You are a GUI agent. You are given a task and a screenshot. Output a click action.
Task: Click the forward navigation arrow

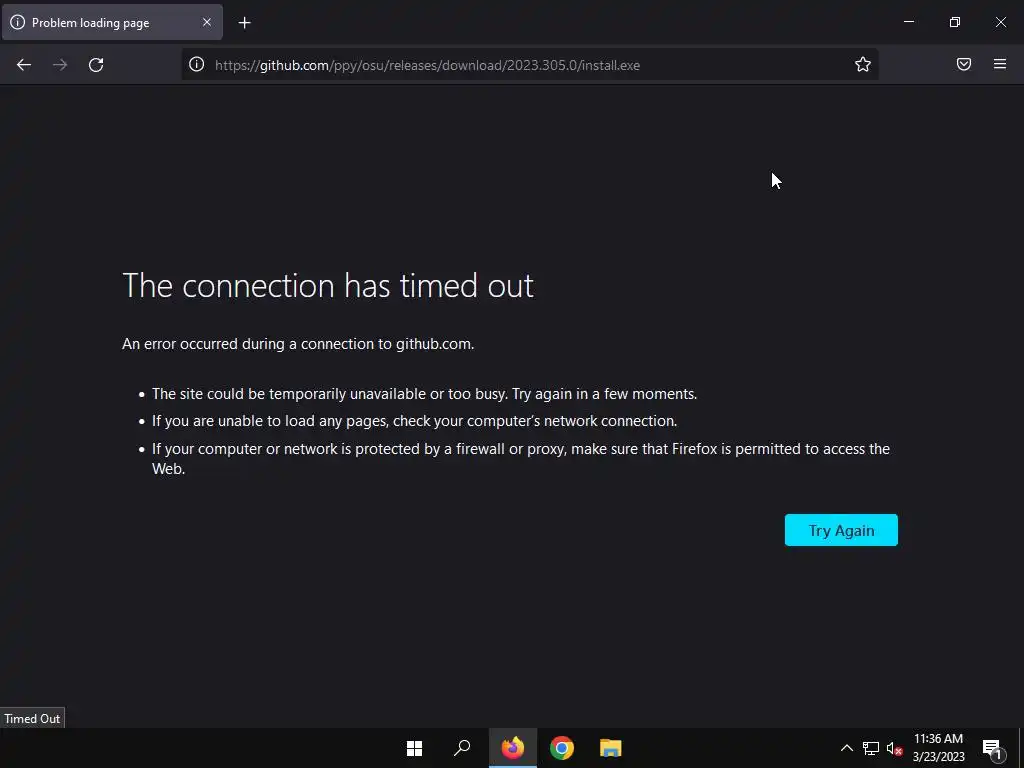point(60,65)
